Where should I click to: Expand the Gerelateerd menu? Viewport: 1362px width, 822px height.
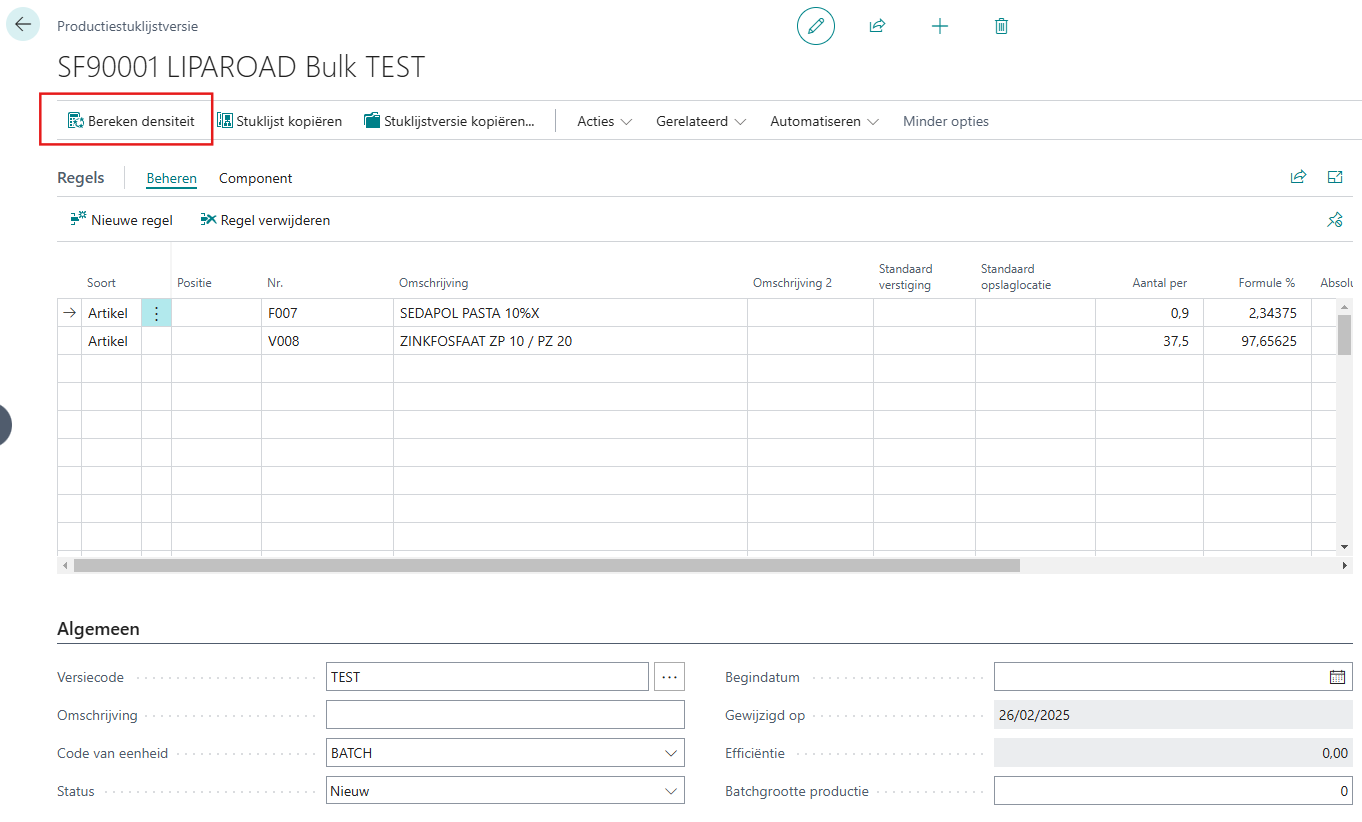[701, 121]
